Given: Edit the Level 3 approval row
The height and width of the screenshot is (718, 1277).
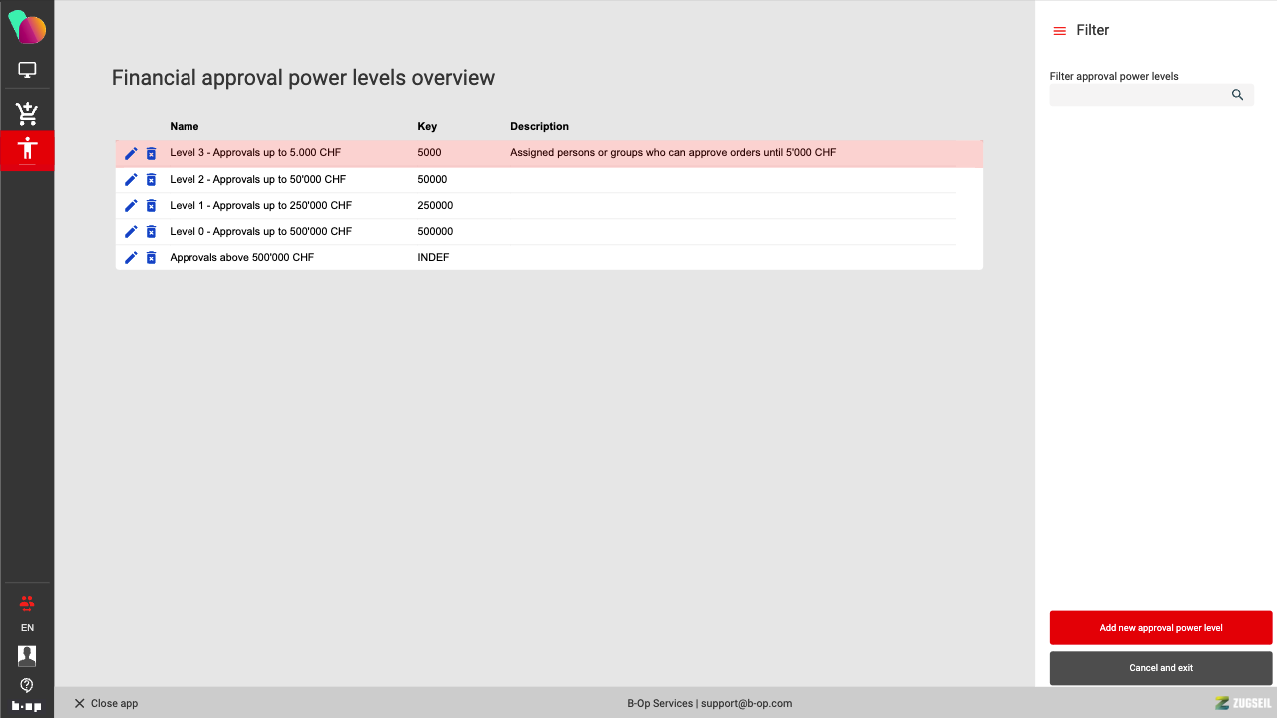Looking at the screenshot, I should coord(131,153).
